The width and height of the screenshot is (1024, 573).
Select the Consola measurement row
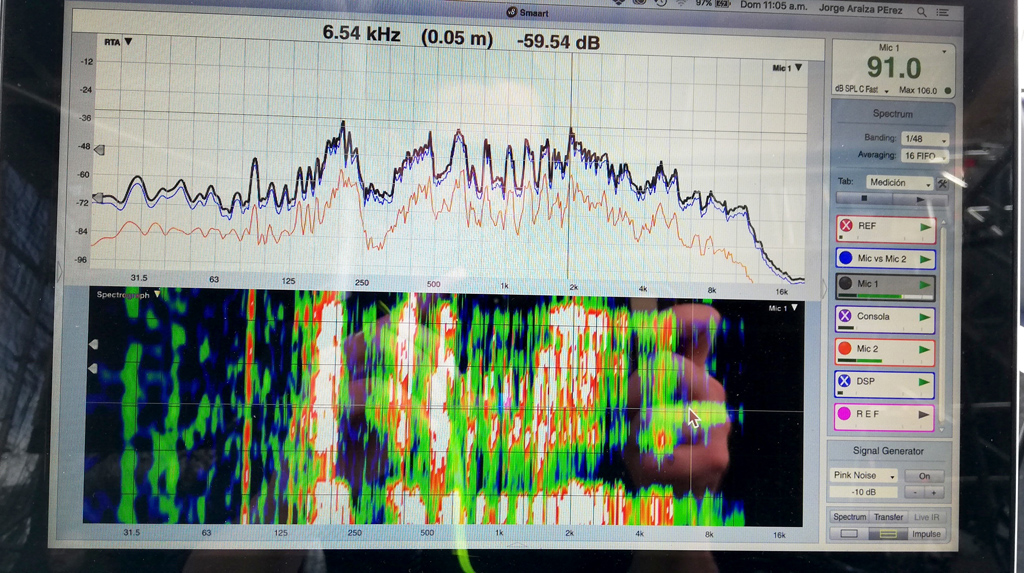tap(885, 319)
